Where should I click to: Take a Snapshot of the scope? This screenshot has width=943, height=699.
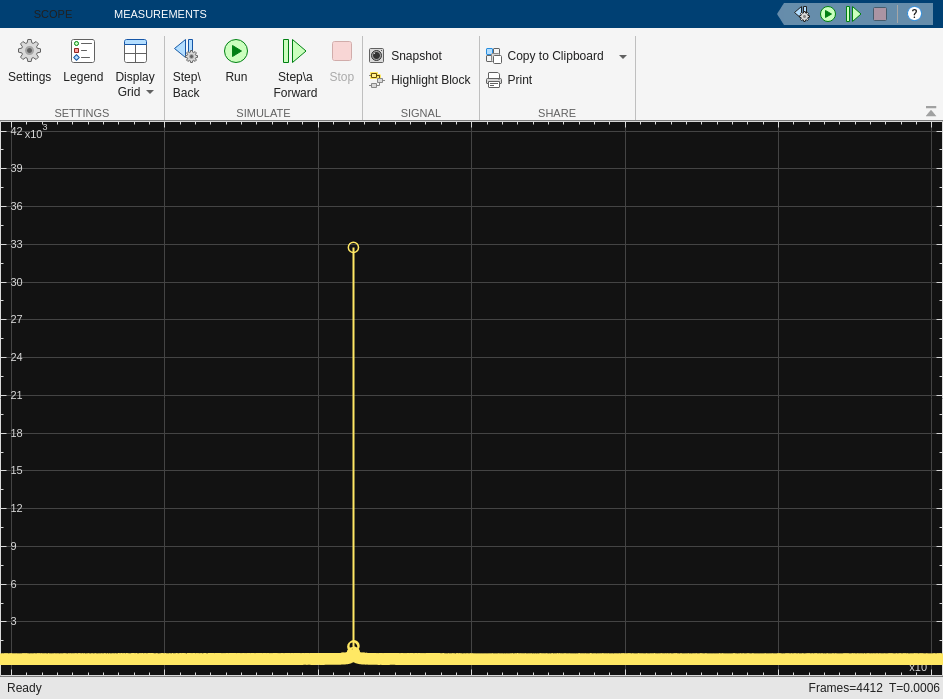click(406, 56)
